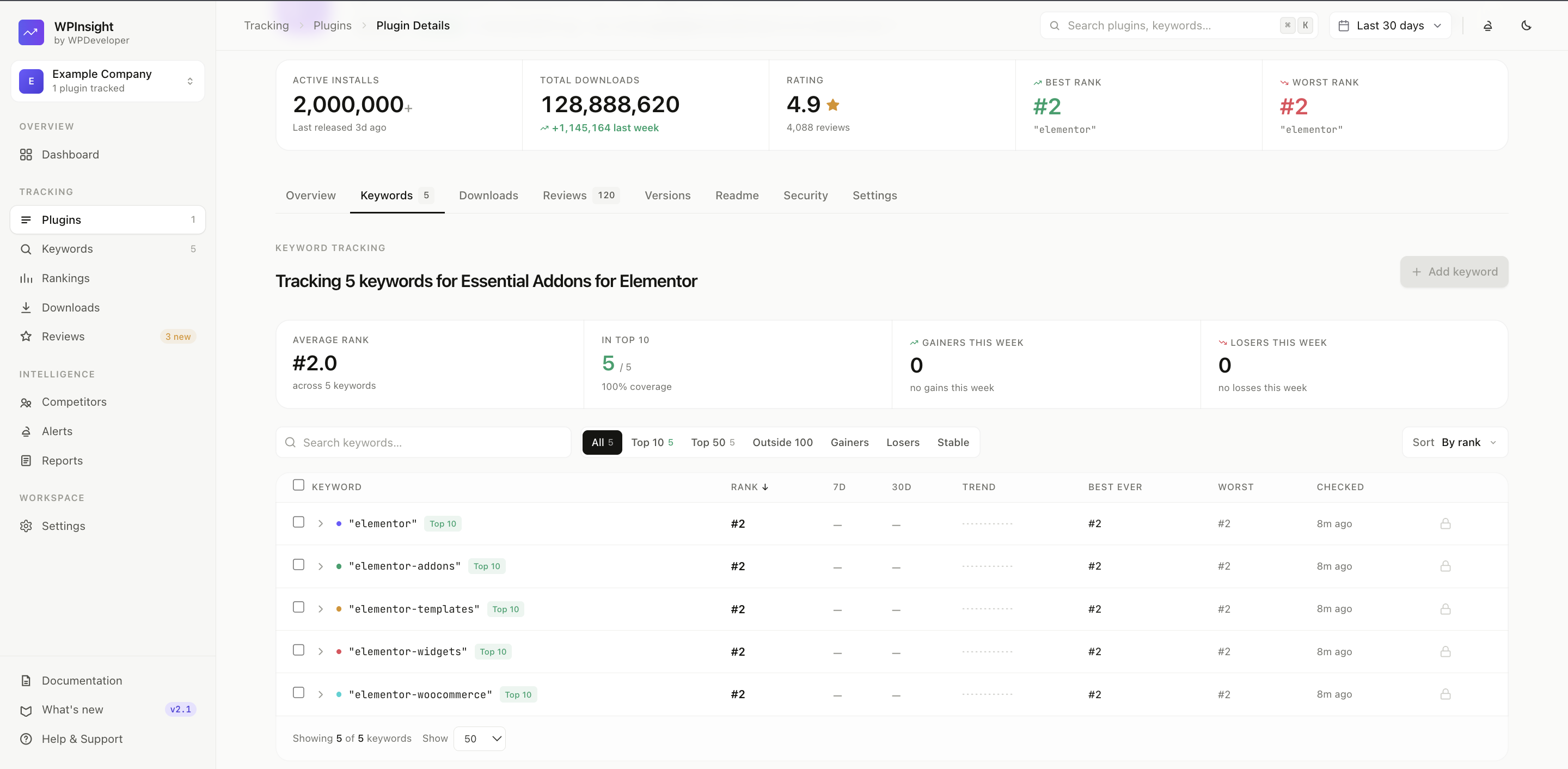Check the "elementor-woocommerce" checkbox
1568x769 pixels.
298,693
